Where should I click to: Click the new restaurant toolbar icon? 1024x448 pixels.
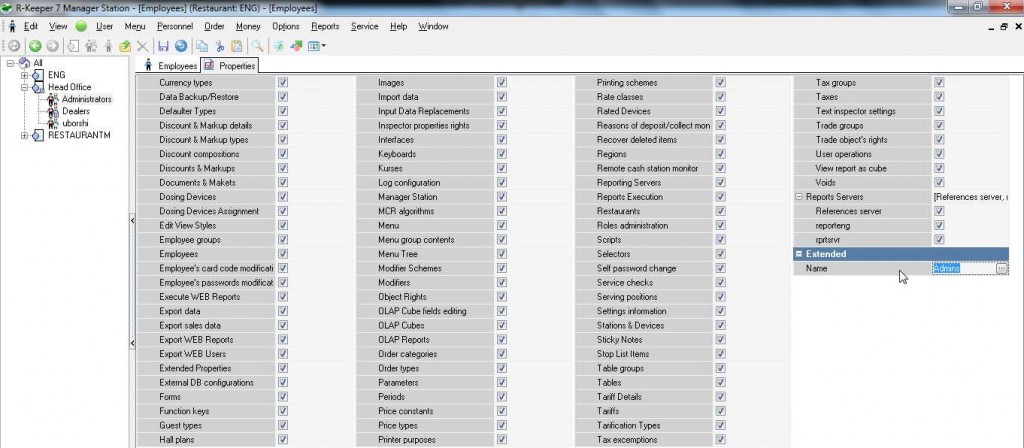click(x=73, y=46)
